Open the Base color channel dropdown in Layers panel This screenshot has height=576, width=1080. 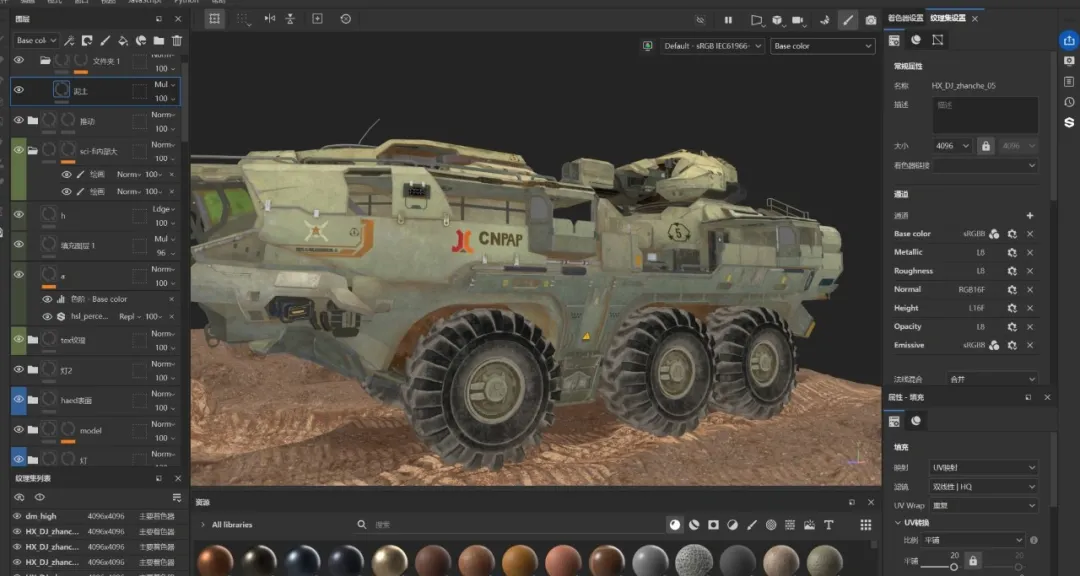36,41
